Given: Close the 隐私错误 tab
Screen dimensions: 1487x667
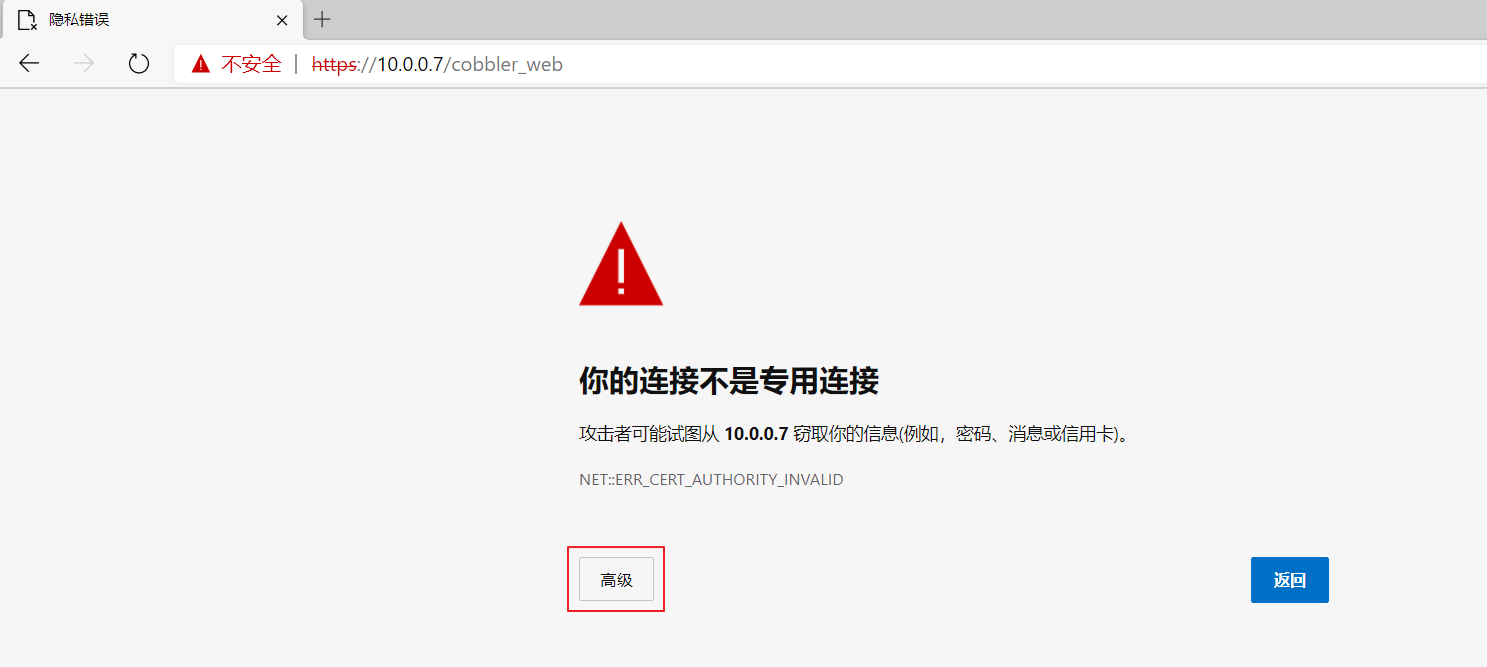Looking at the screenshot, I should tap(282, 20).
